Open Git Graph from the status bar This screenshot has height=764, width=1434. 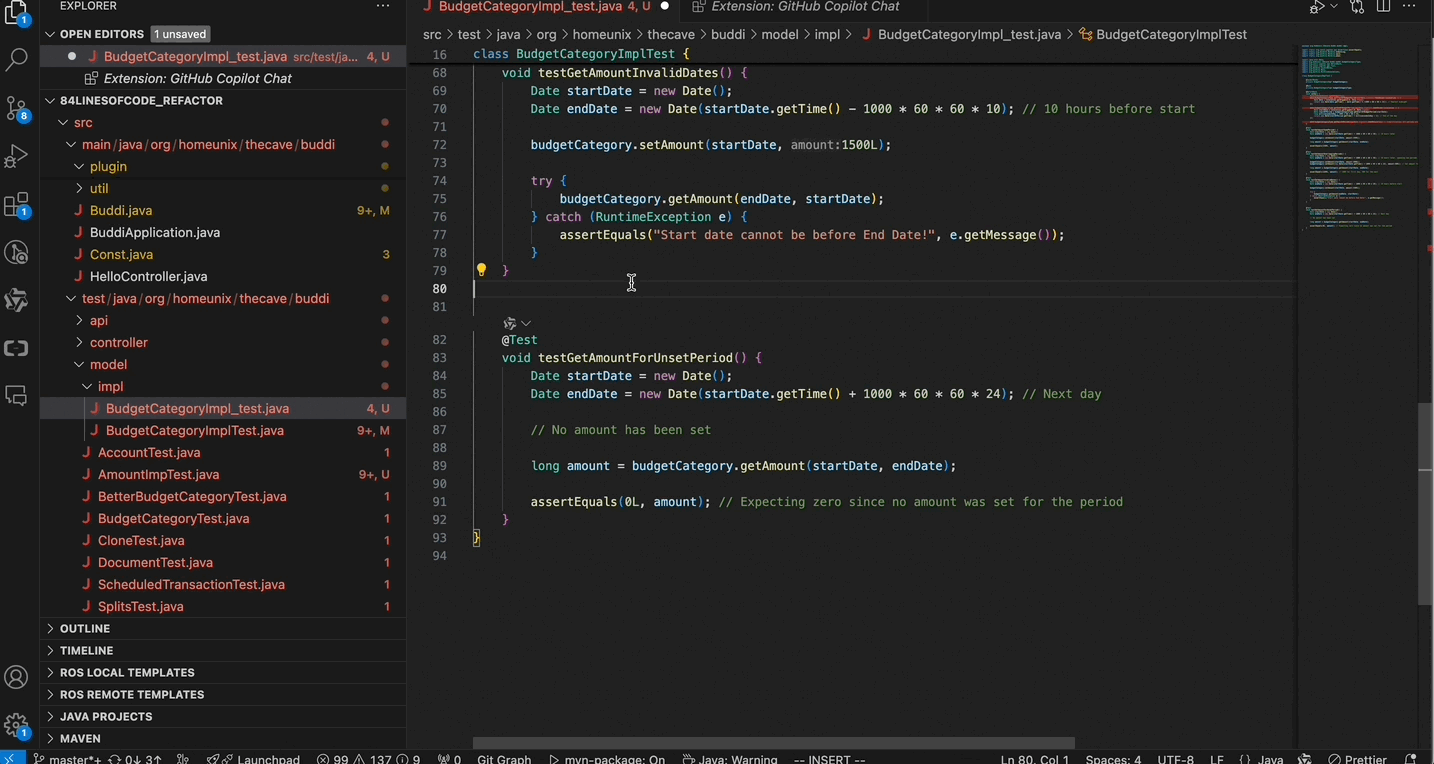504,759
